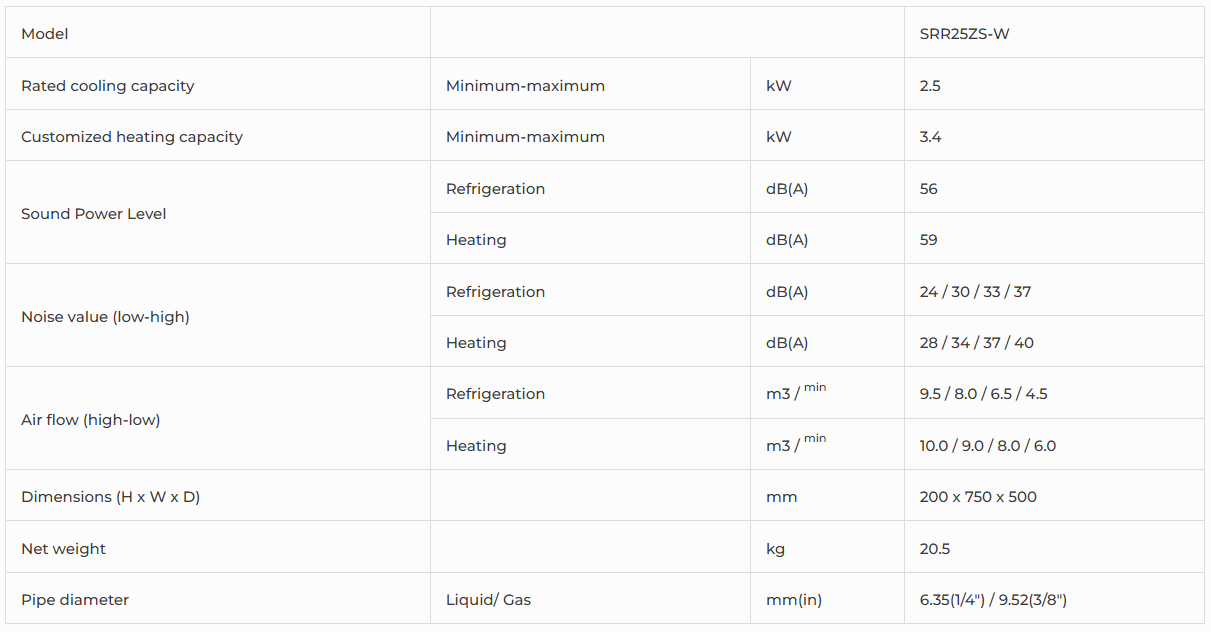Click the "Liquid/ Gas" cell
This screenshot has width=1211, height=632.
(x=488, y=600)
